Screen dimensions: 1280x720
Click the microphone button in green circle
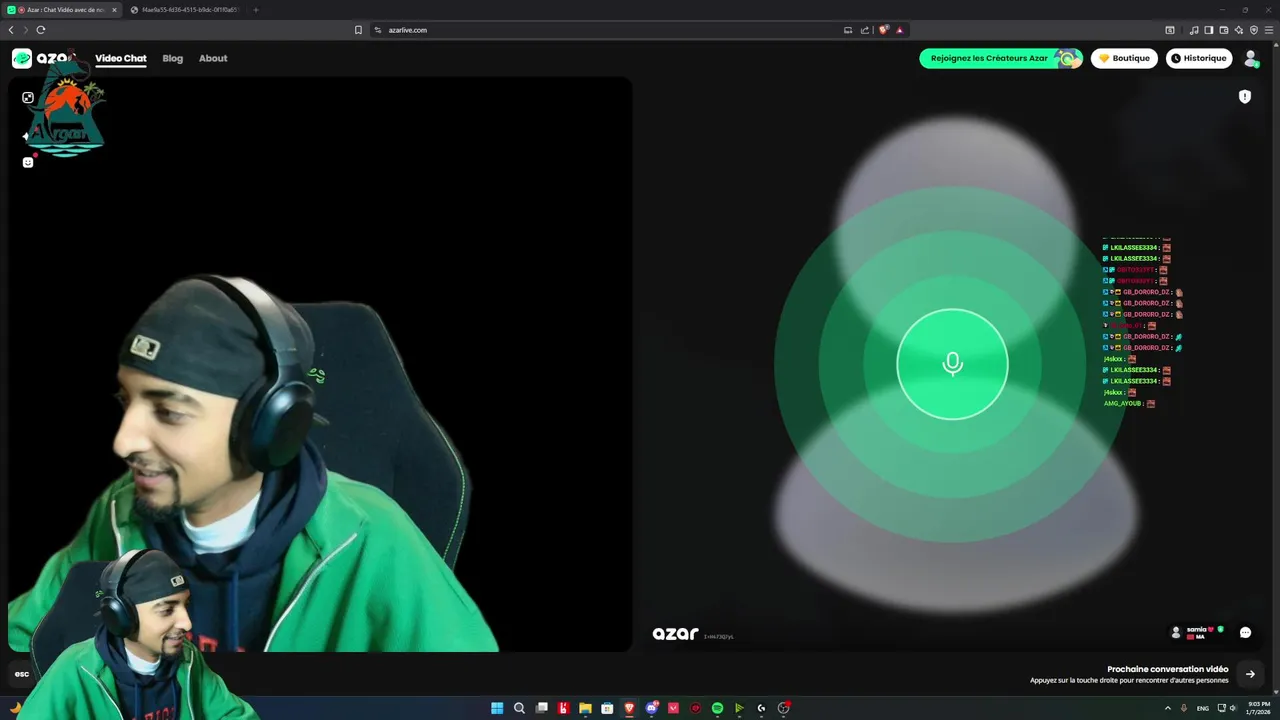952,364
